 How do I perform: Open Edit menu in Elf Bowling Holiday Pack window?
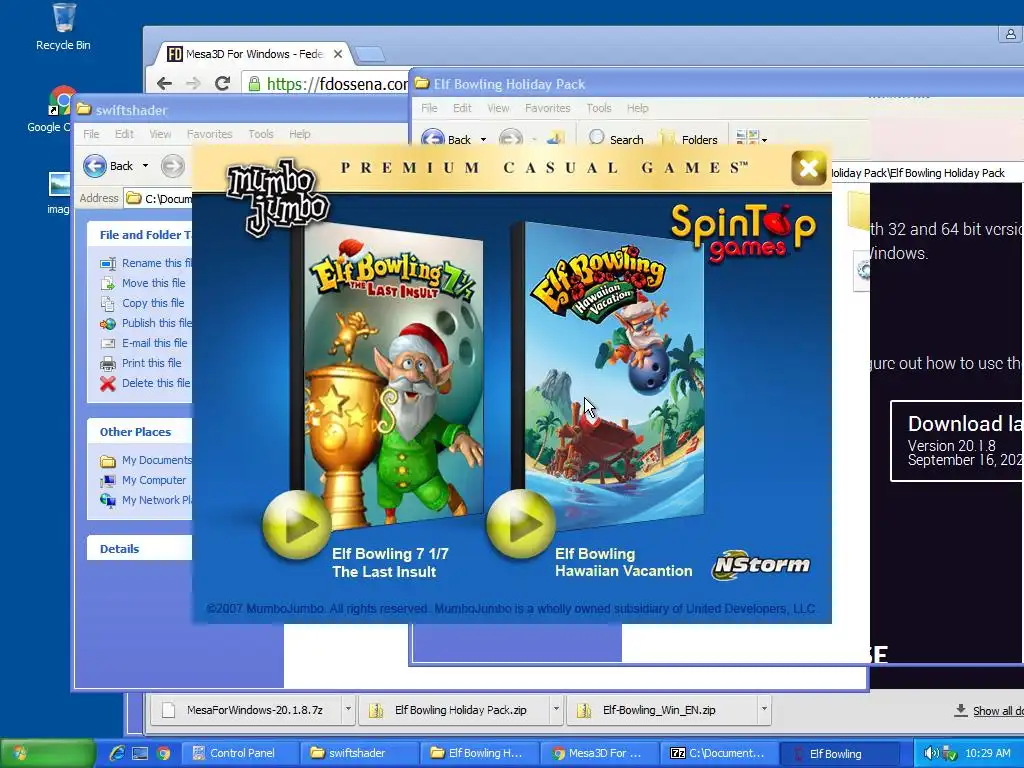(x=462, y=108)
